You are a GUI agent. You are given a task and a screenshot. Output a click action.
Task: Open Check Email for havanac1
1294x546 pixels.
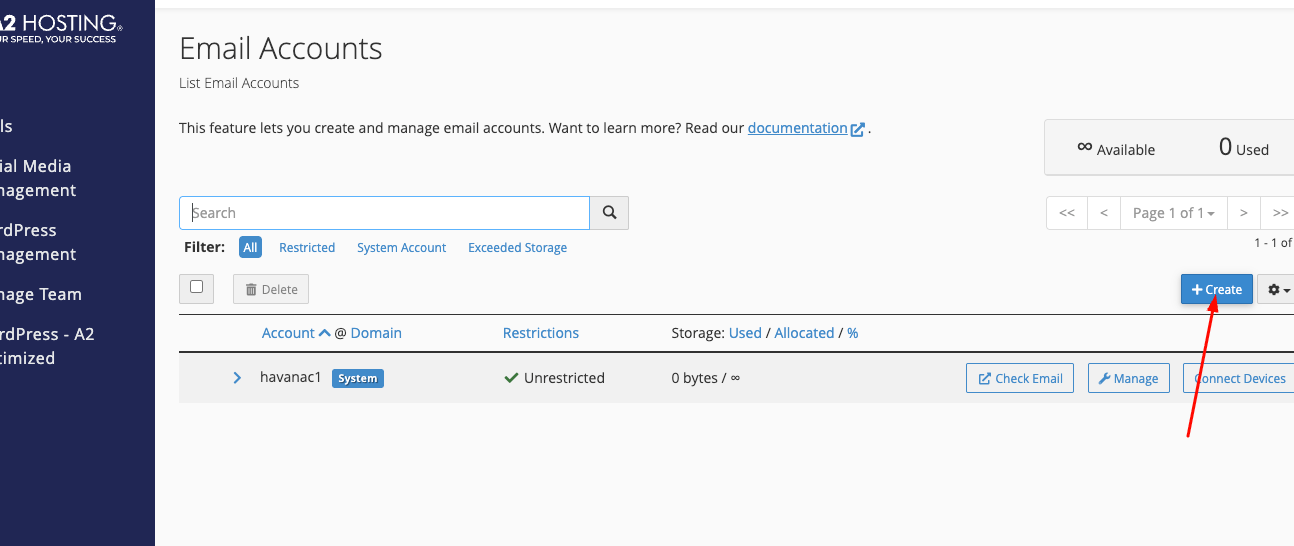[x=1020, y=379]
